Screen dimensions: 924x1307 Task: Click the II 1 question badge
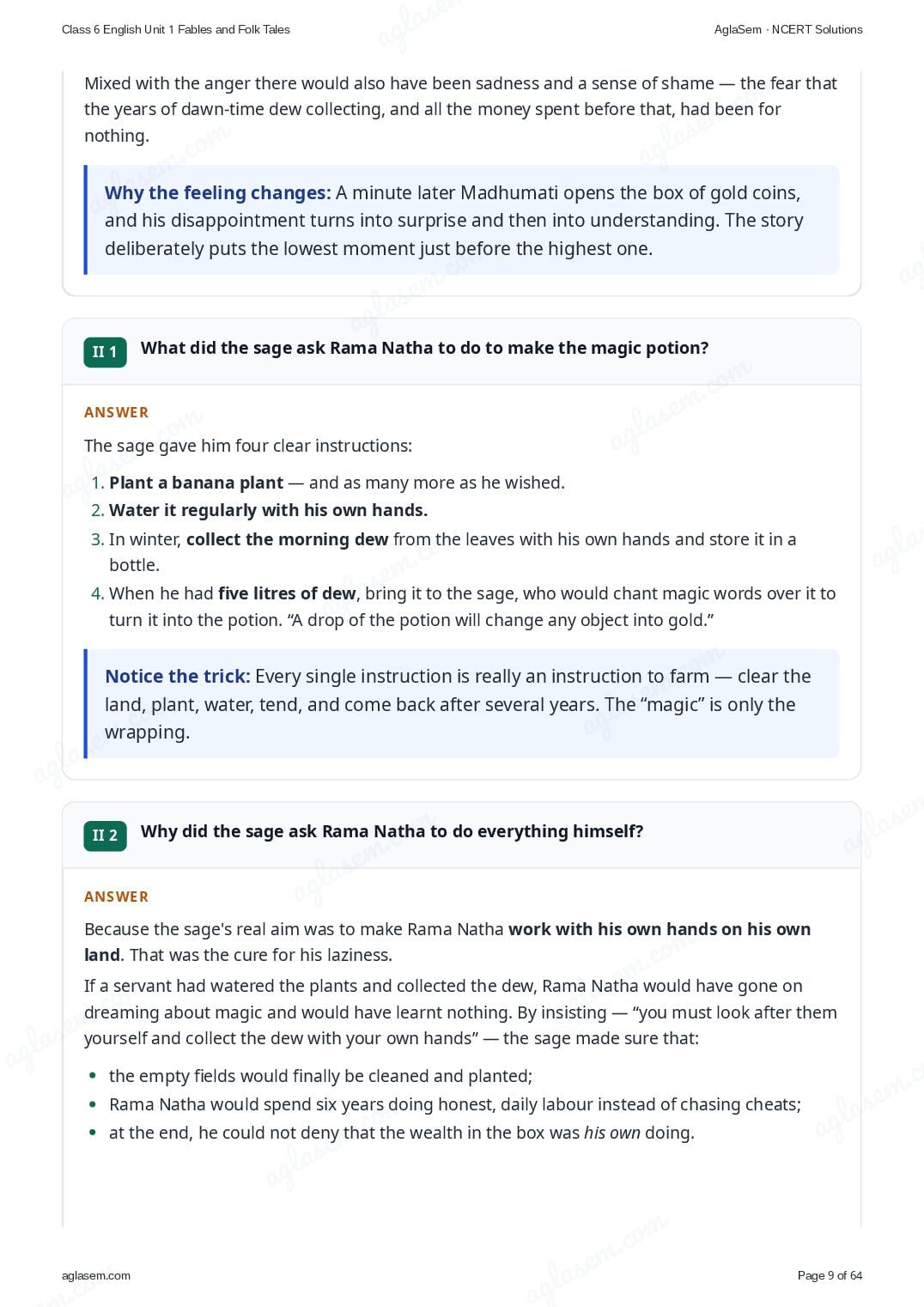coord(105,352)
